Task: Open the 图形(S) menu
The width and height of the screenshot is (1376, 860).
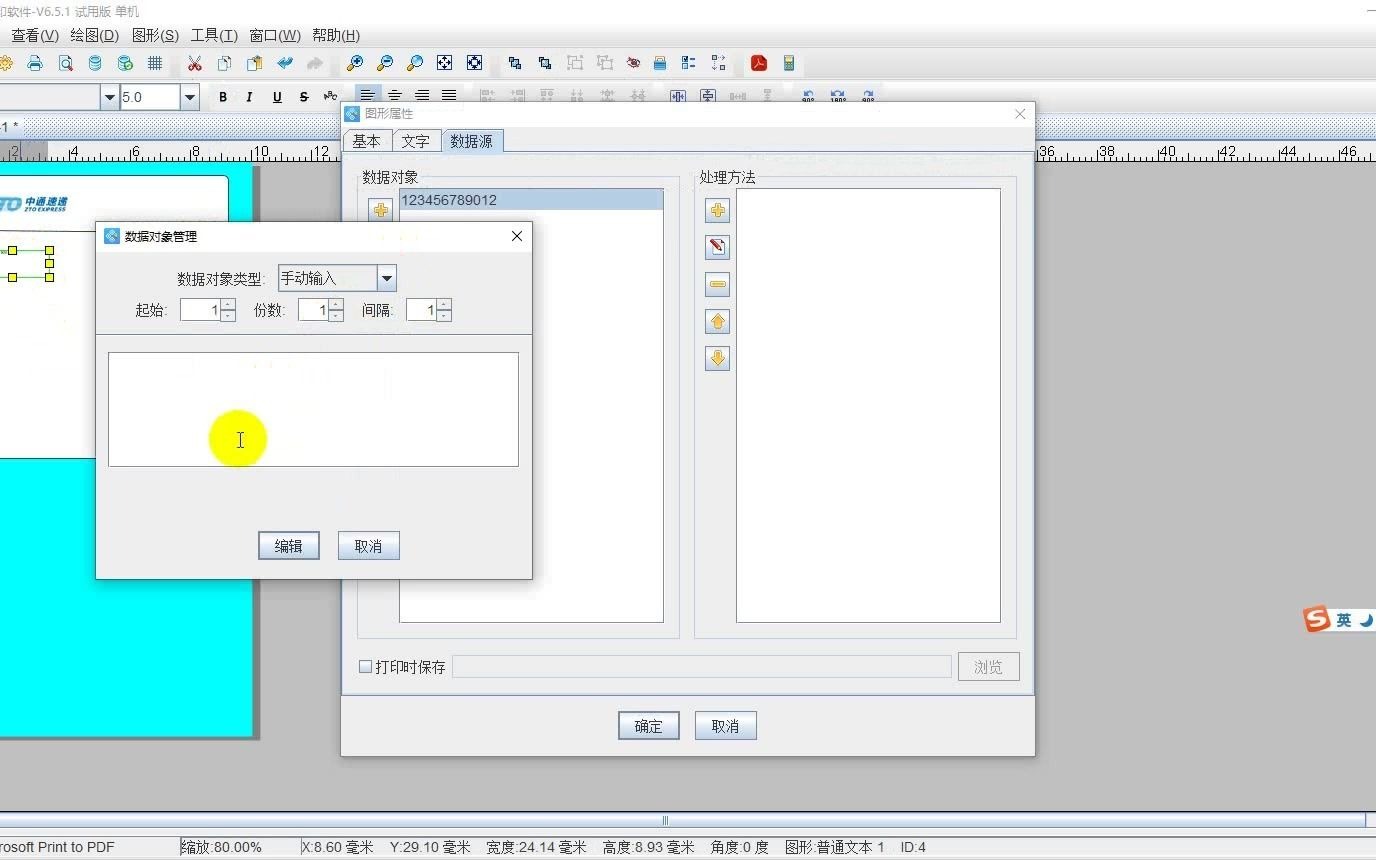Action: tap(155, 35)
